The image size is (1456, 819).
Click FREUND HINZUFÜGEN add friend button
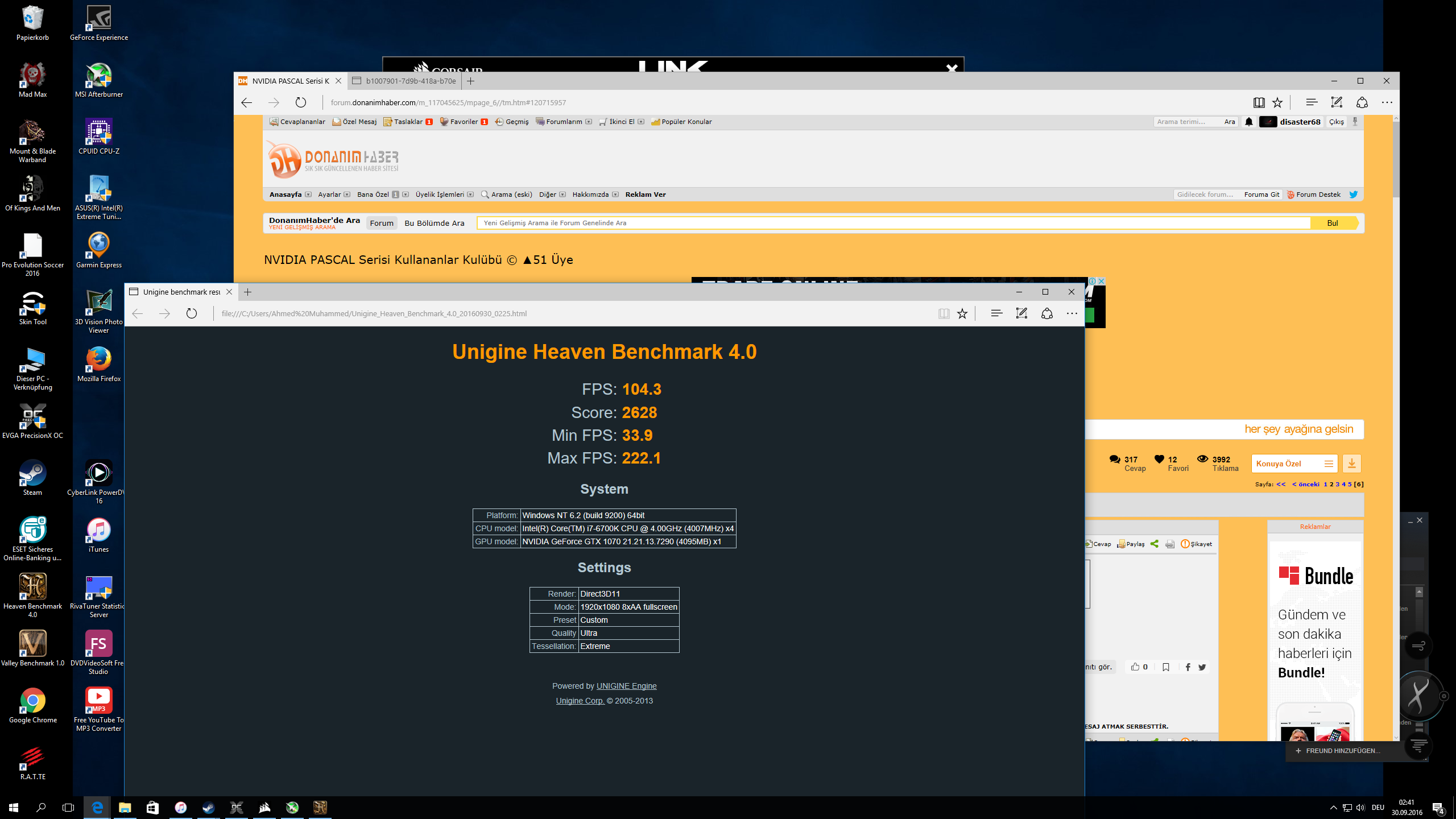[x=1338, y=751]
